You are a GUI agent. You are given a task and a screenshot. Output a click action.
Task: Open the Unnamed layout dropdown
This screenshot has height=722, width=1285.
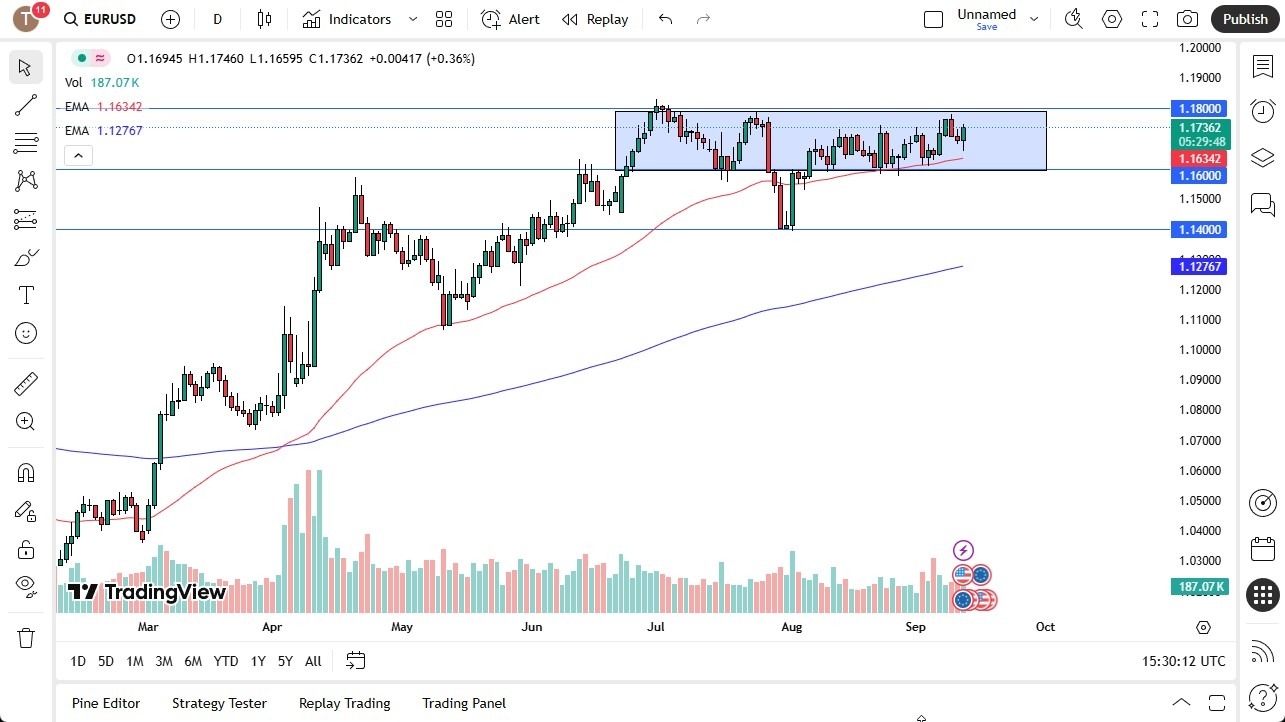click(x=1035, y=17)
